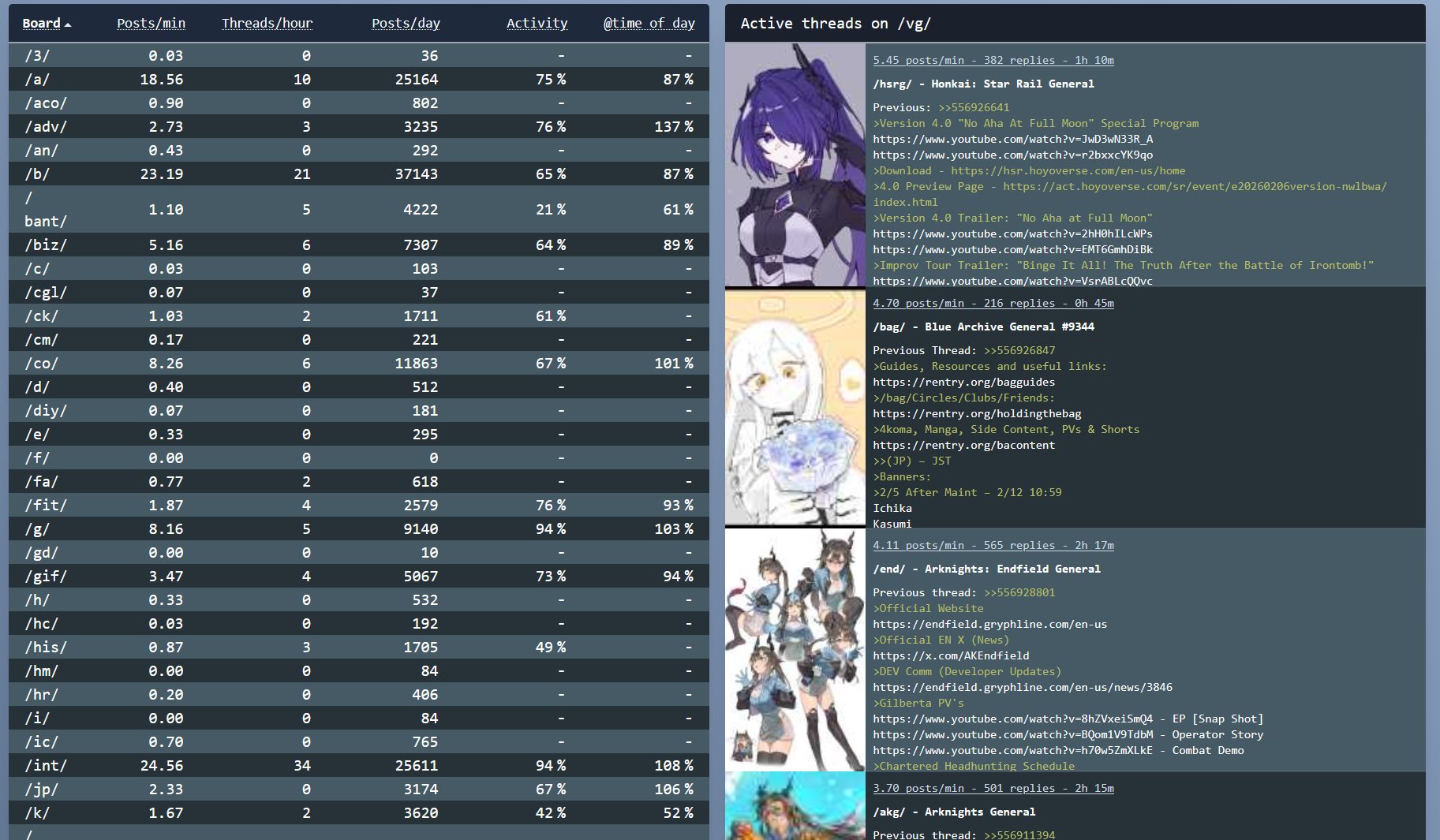1440x840 pixels.
Task: Select the /diy/ board row
Action: coord(359,410)
